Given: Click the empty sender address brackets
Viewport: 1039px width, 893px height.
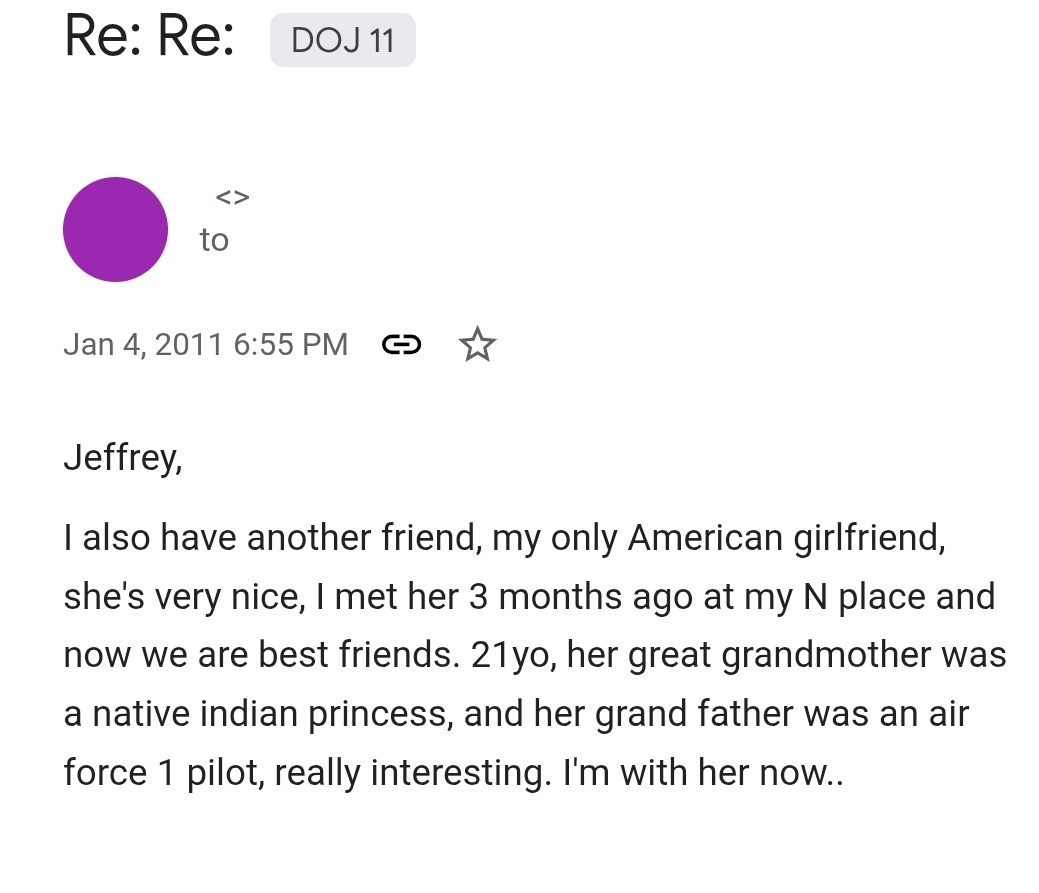Looking at the screenshot, I should [x=232, y=197].
